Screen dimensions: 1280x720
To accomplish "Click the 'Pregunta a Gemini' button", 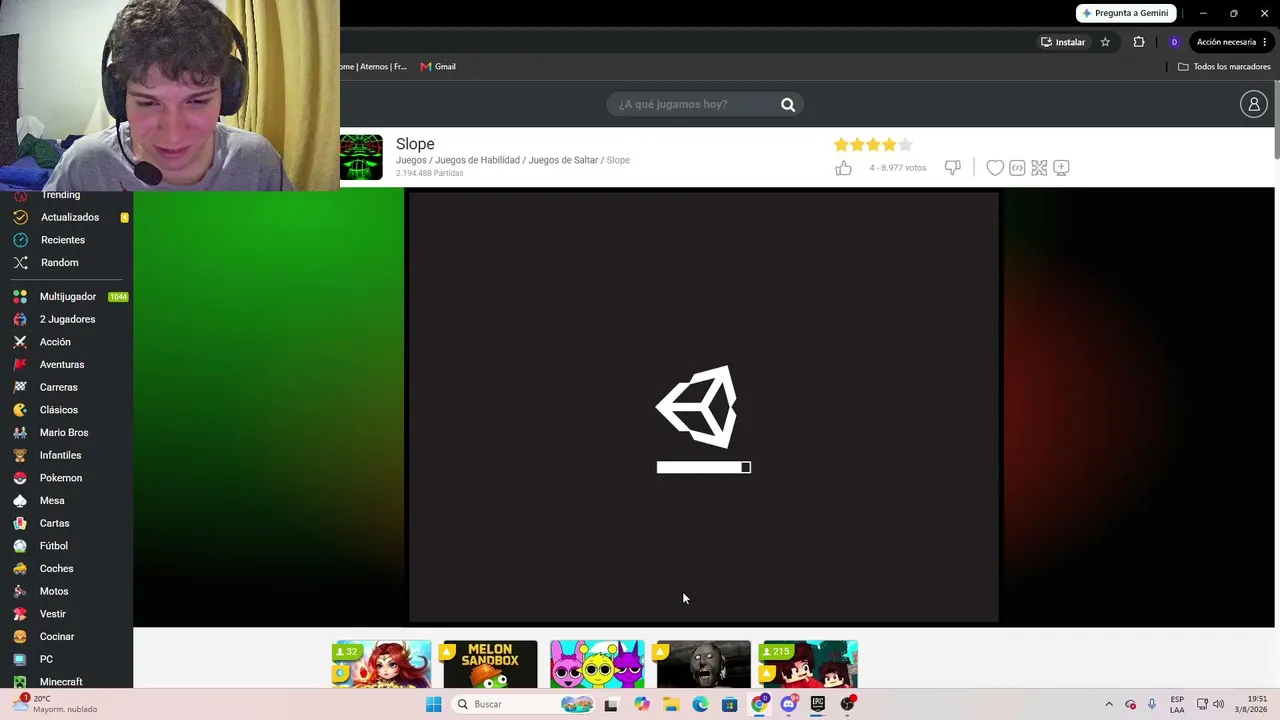I will coord(1125,13).
